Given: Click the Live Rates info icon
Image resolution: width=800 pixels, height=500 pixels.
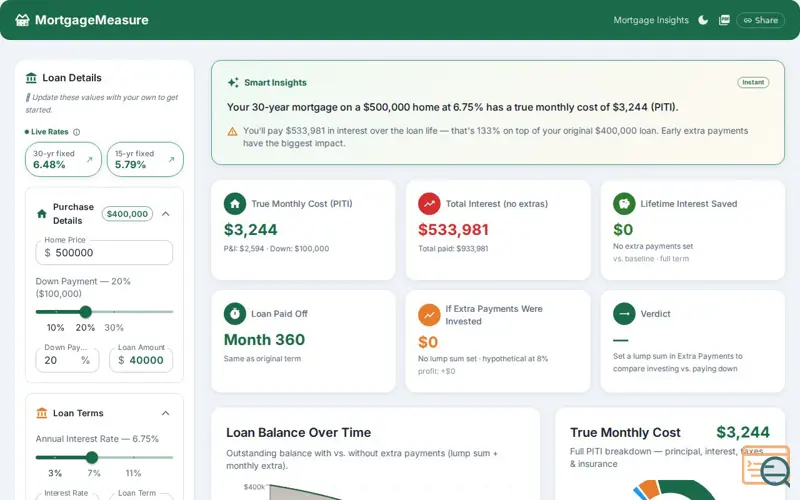Looking at the screenshot, I should pos(77,132).
